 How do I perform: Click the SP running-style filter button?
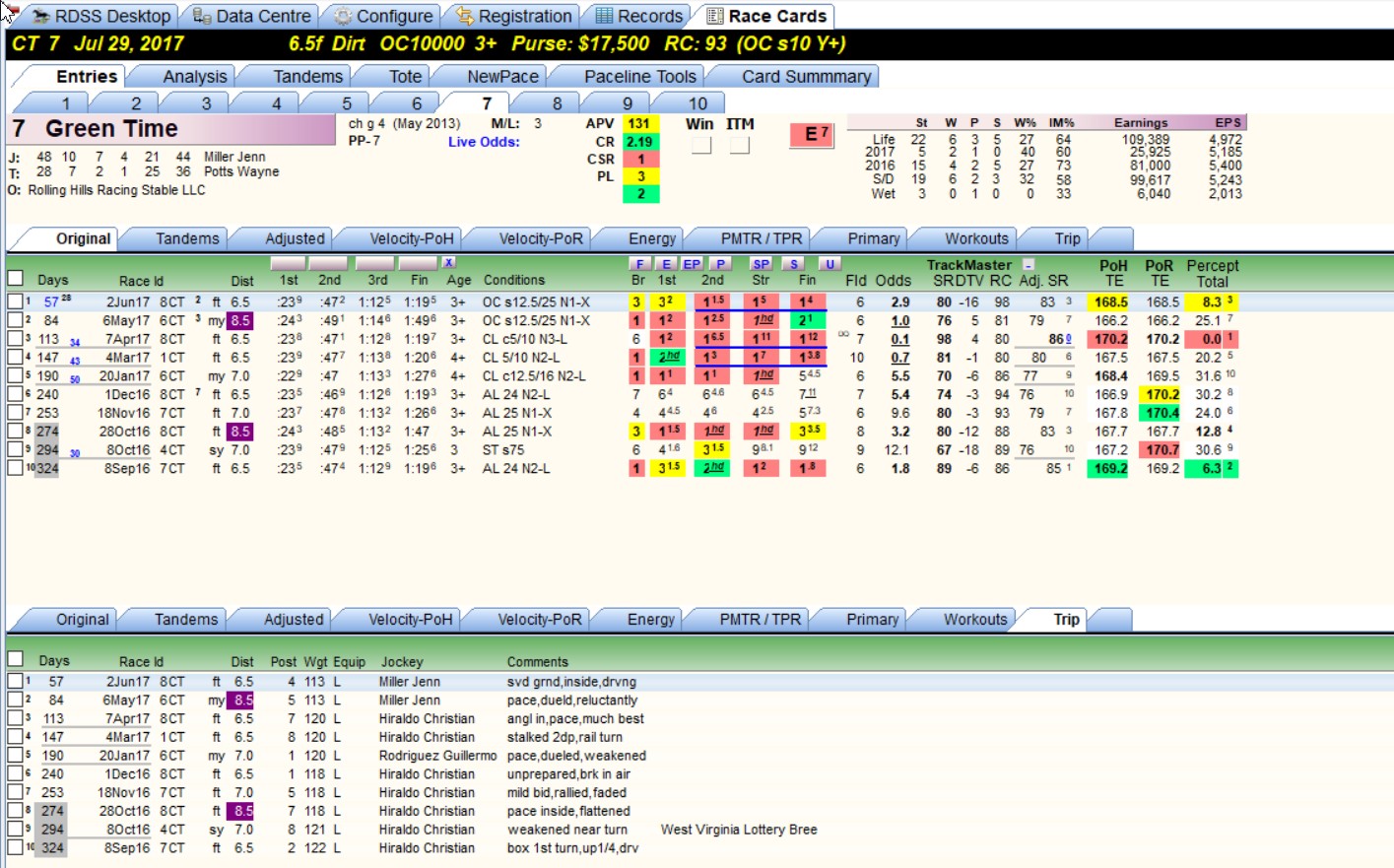[x=761, y=263]
